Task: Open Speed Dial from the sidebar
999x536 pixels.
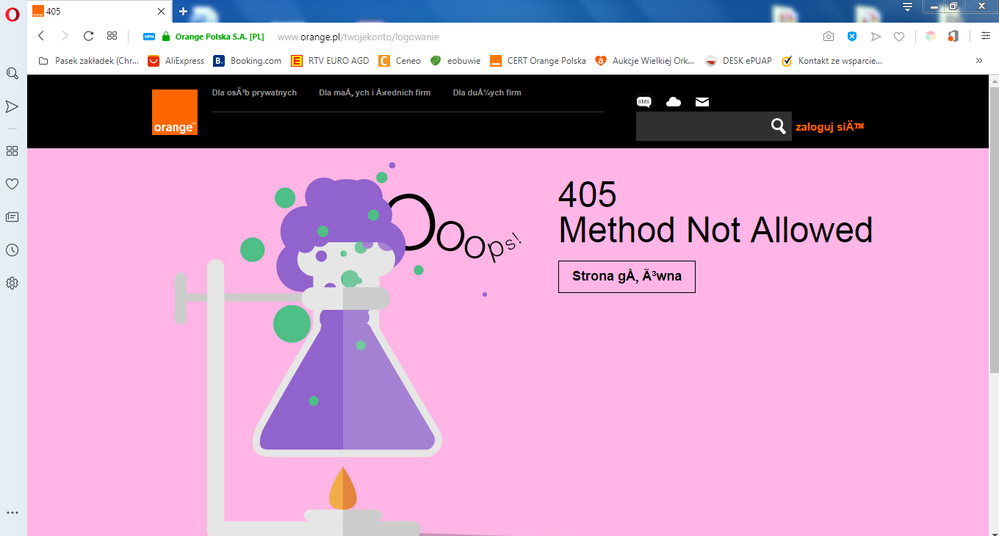Action: (x=12, y=151)
